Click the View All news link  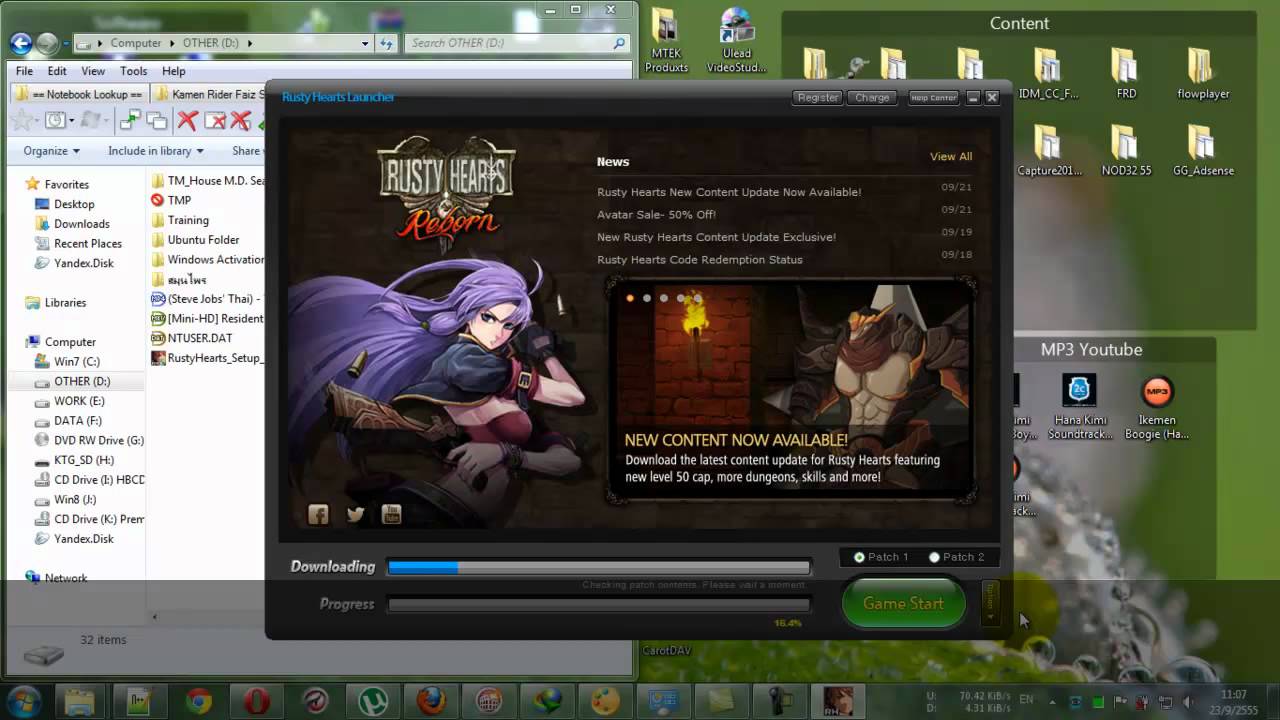click(951, 157)
